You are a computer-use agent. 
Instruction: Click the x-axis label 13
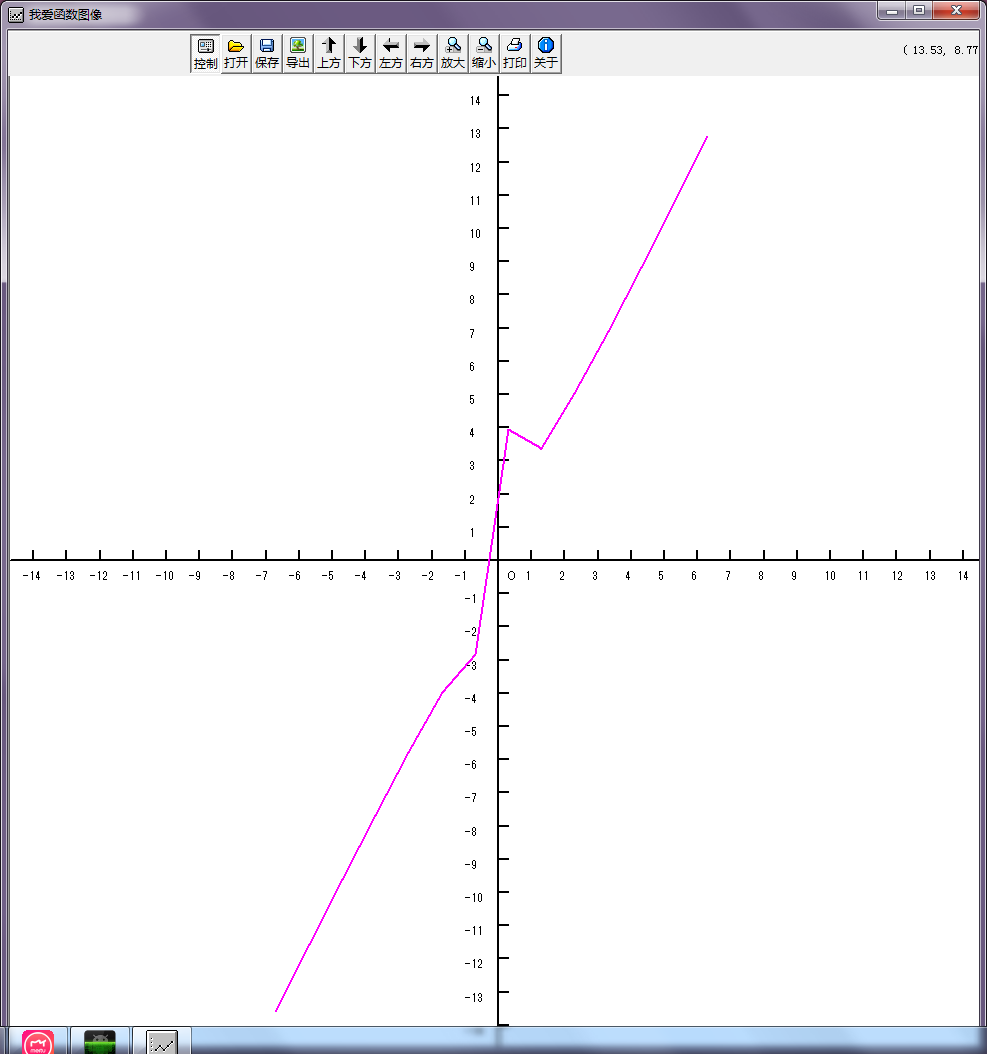pyautogui.click(x=930, y=575)
